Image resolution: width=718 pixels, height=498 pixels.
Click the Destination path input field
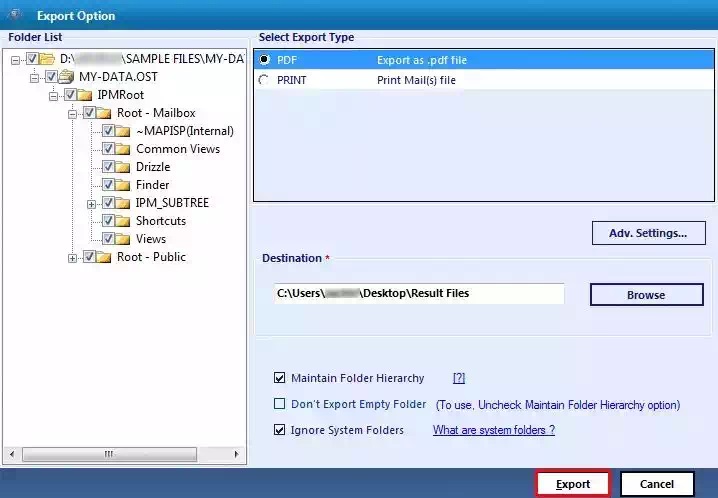pyautogui.click(x=419, y=293)
